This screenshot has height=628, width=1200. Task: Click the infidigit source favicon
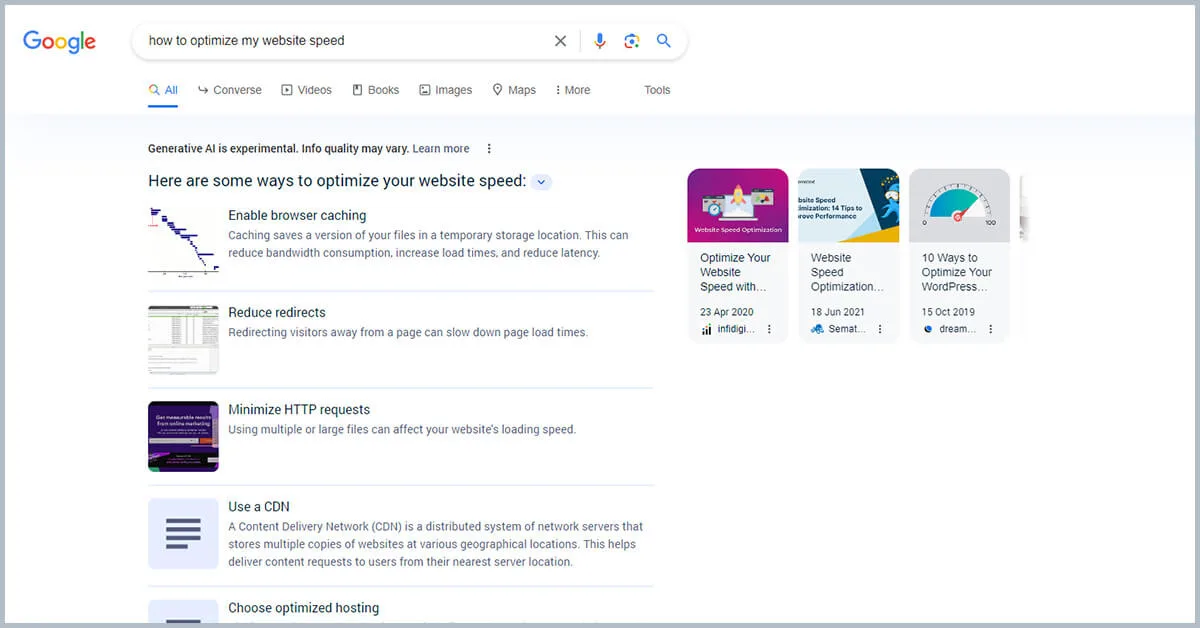point(706,329)
